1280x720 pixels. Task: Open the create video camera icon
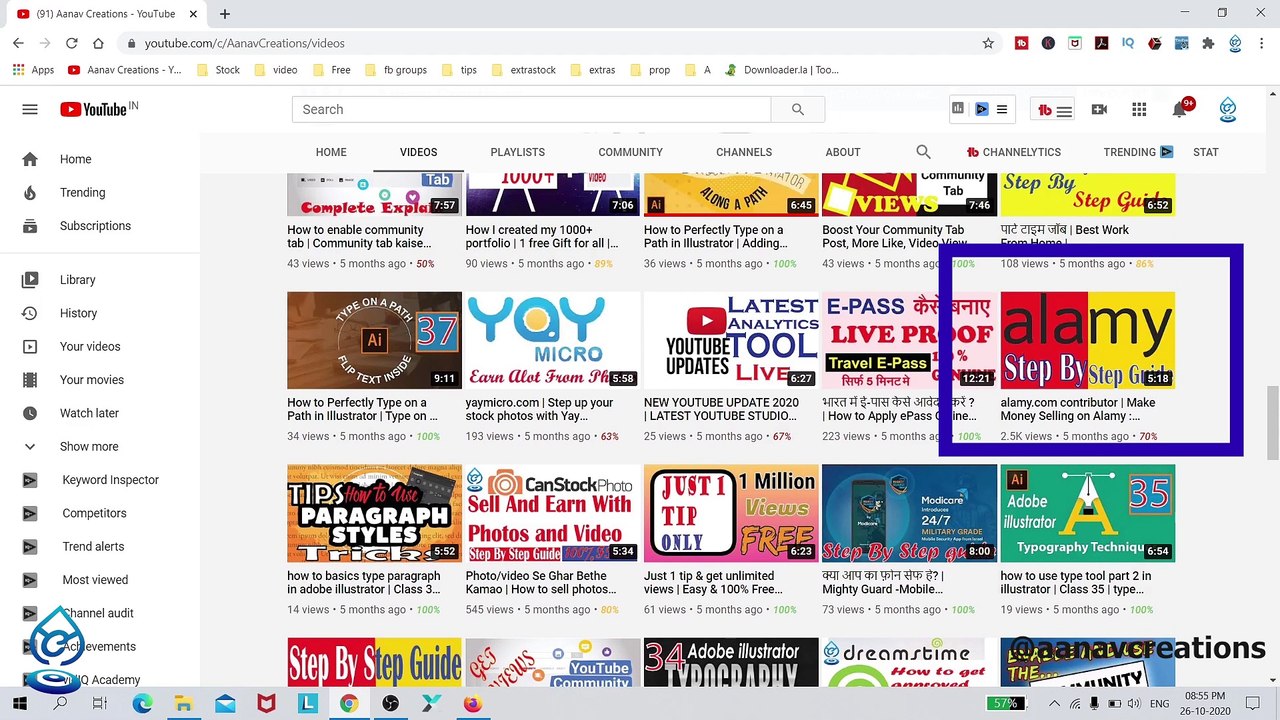pos(1099,109)
